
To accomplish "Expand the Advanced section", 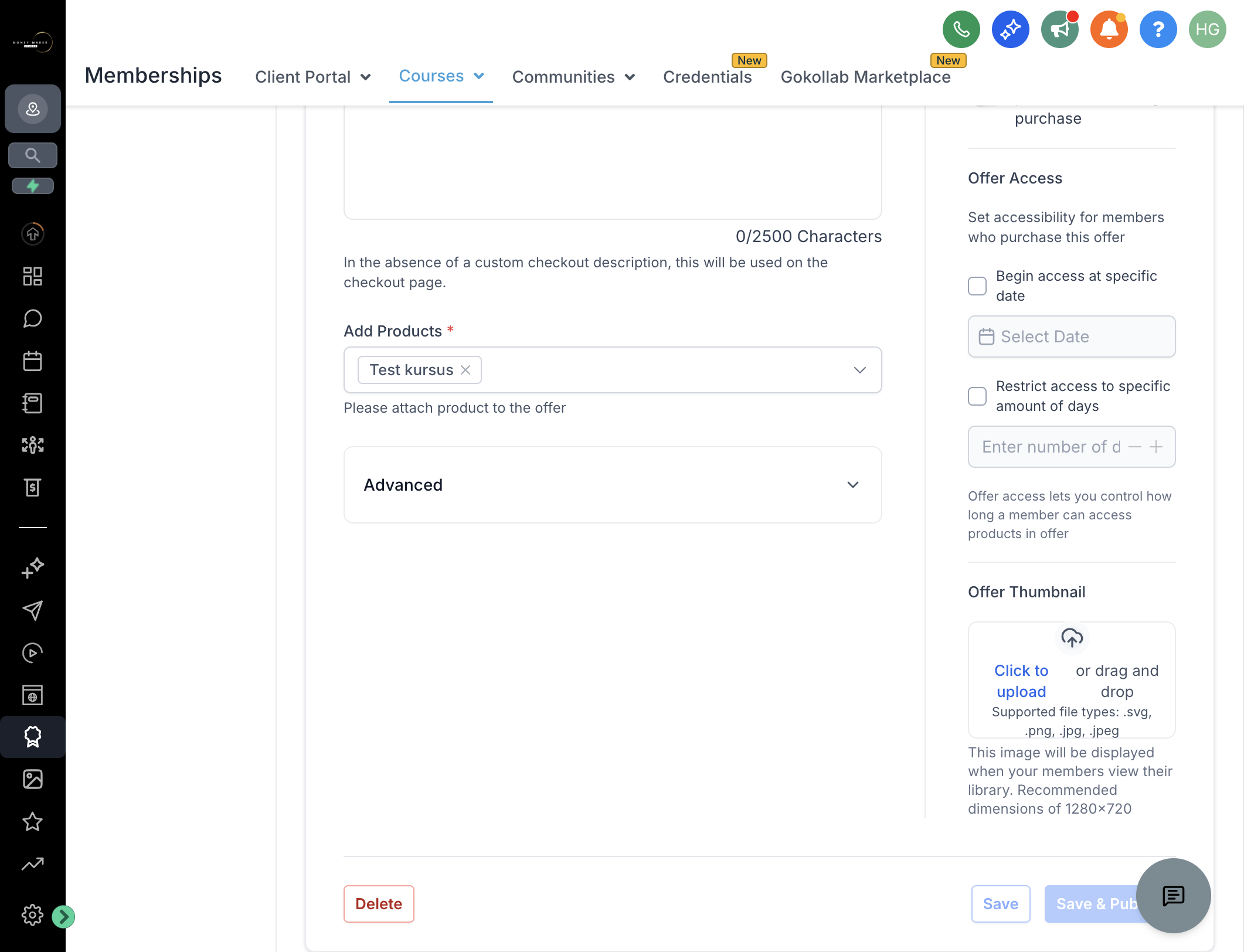I will pyautogui.click(x=613, y=485).
